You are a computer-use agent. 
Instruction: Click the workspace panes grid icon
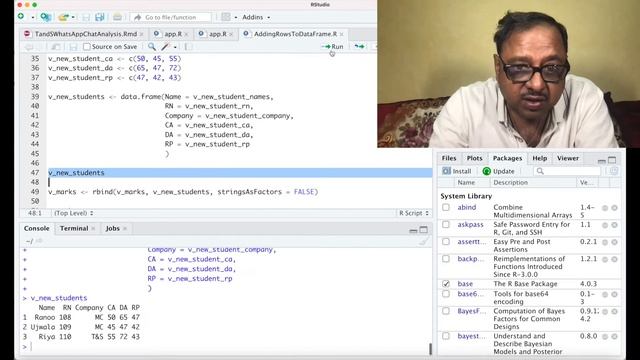click(226, 17)
